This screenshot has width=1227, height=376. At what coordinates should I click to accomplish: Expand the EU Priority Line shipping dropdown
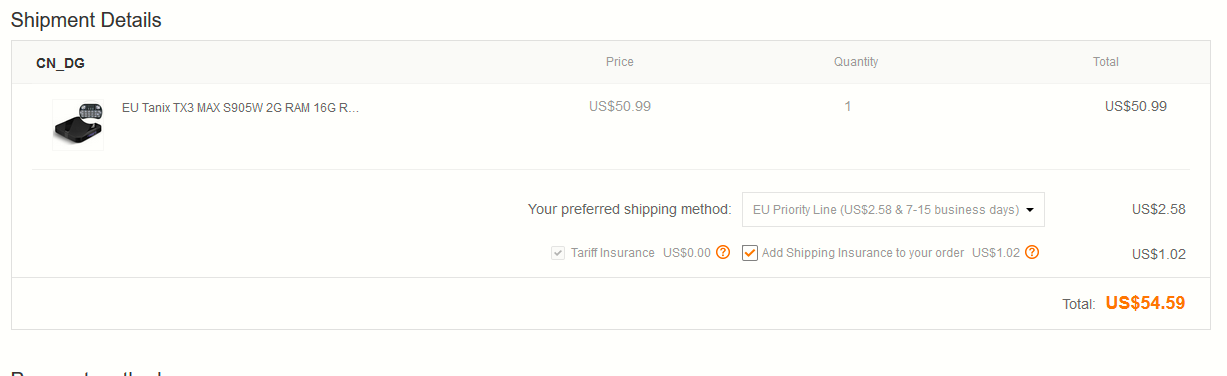pos(893,210)
